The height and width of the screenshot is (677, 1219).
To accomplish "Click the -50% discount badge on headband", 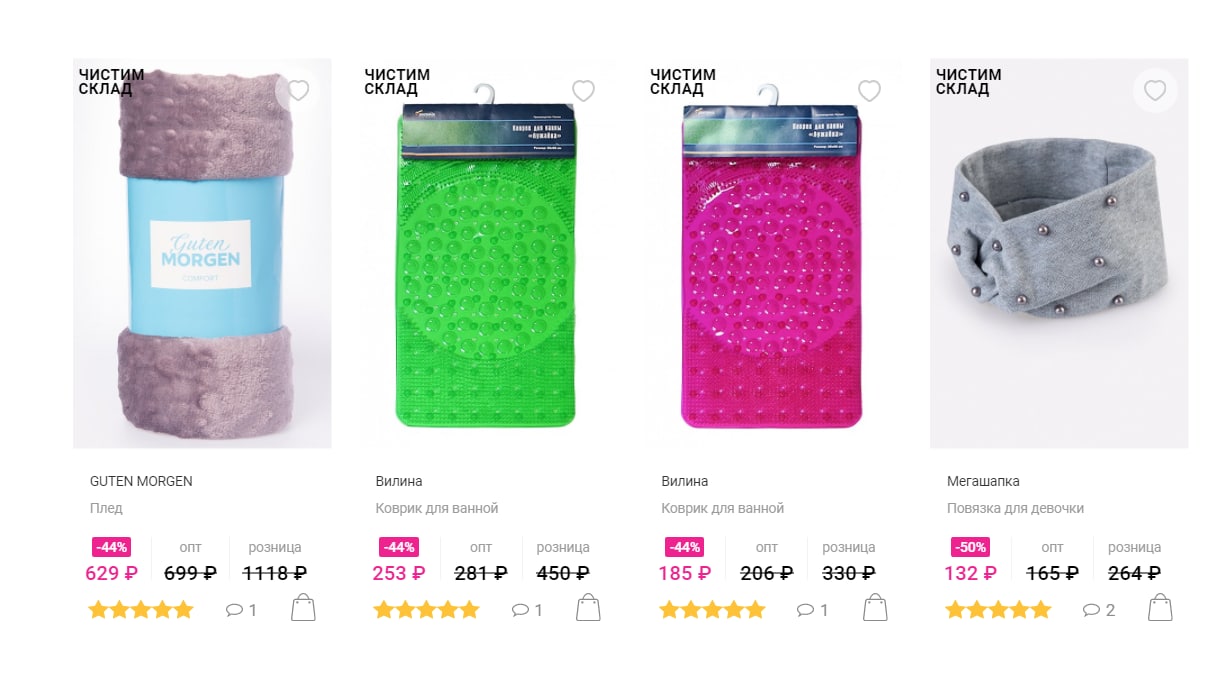I will pos(970,547).
